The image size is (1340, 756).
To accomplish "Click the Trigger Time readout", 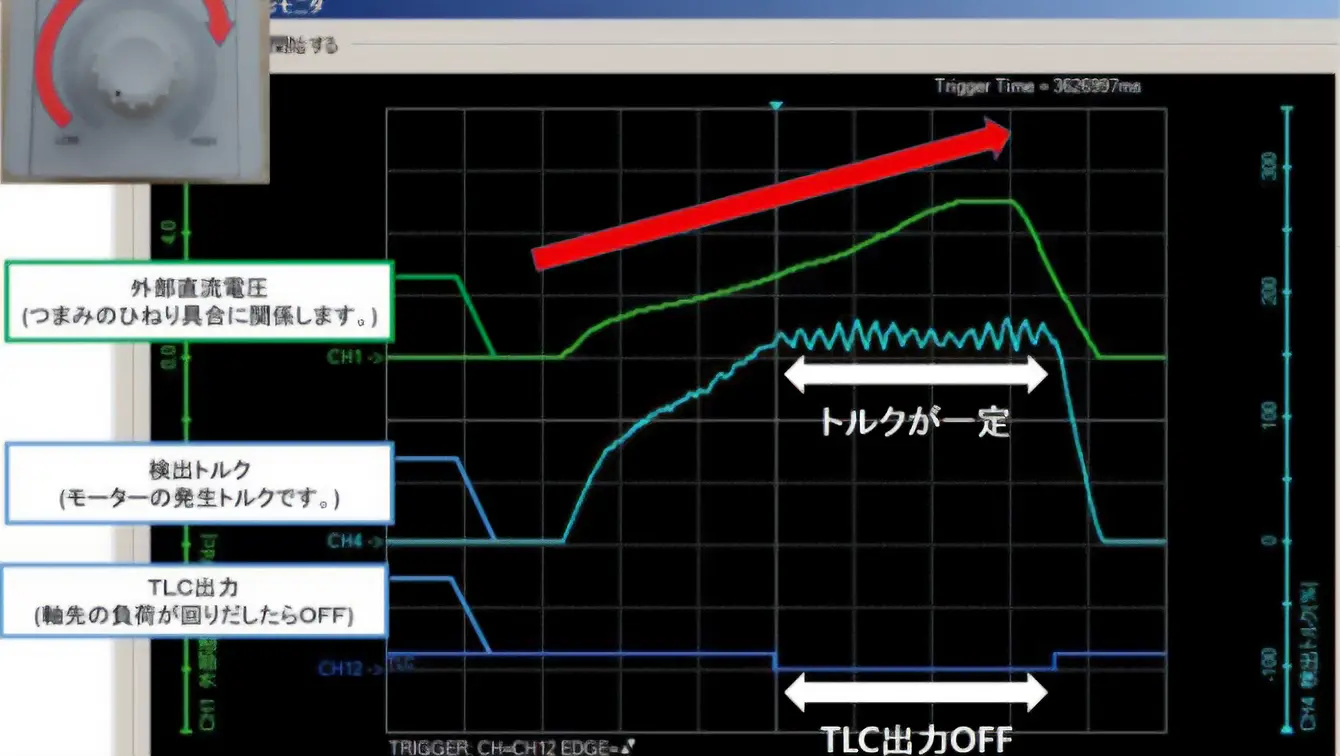I will (x=1037, y=86).
